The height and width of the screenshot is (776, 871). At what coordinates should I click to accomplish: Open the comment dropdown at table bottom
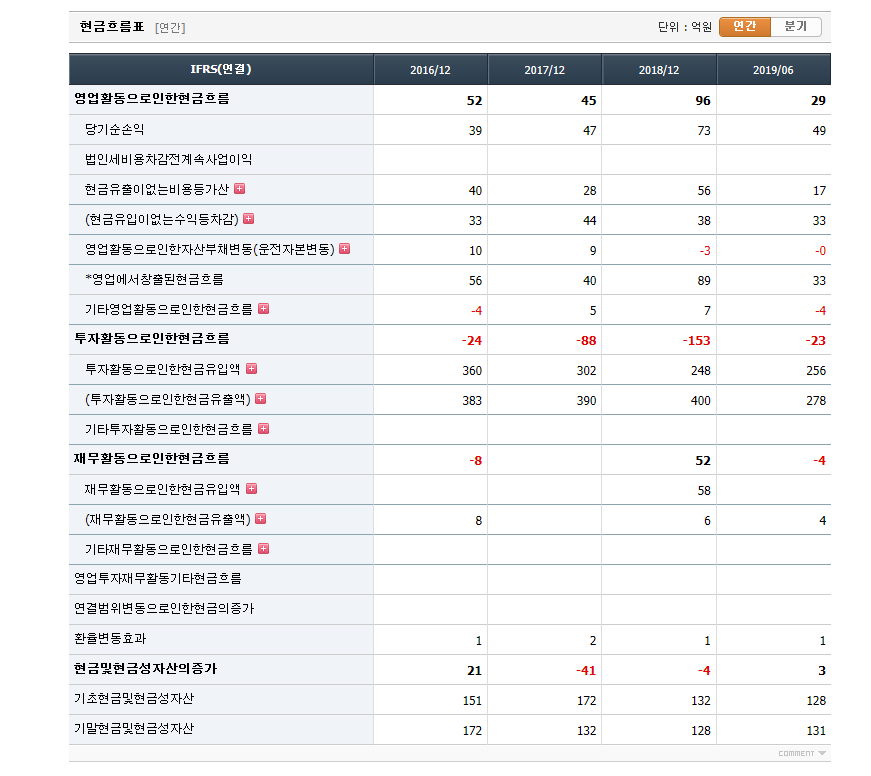coord(802,753)
